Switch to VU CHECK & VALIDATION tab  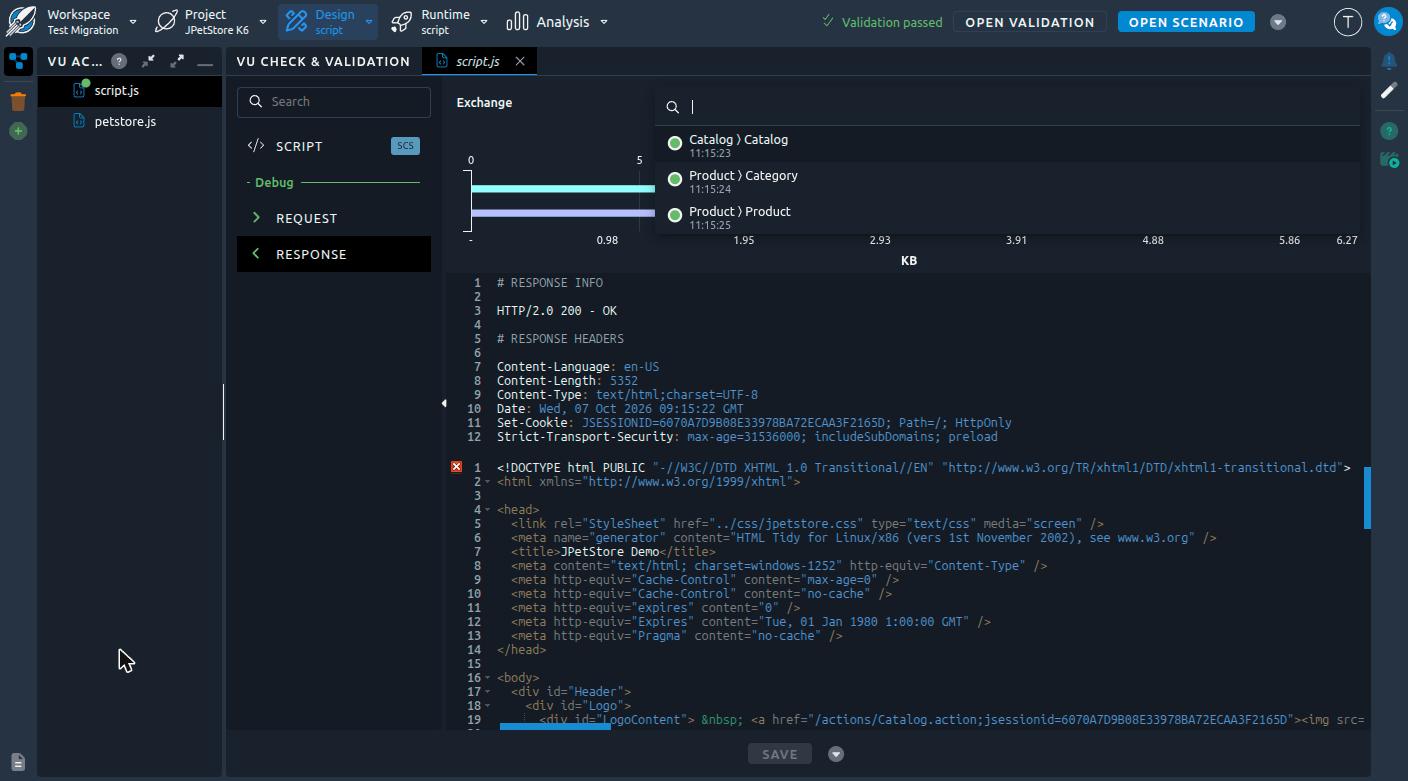(x=323, y=61)
